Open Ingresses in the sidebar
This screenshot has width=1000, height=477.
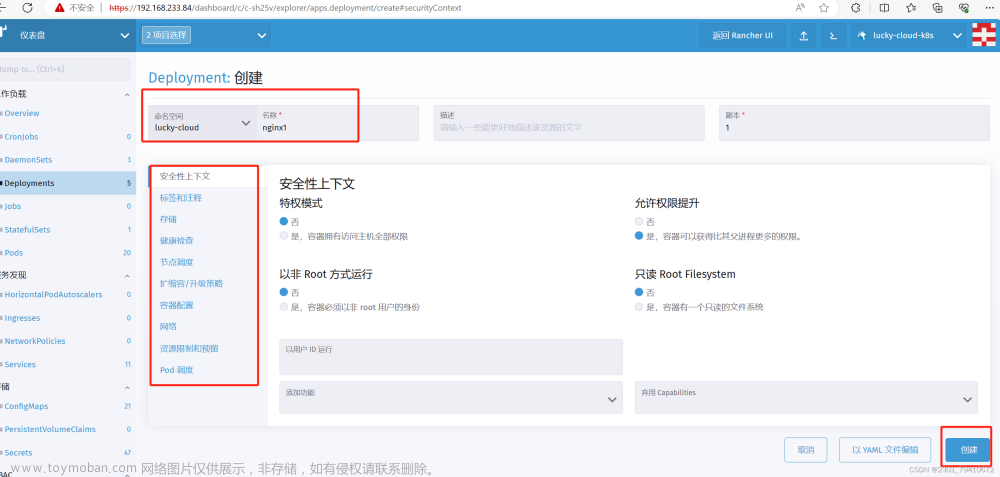(22, 318)
